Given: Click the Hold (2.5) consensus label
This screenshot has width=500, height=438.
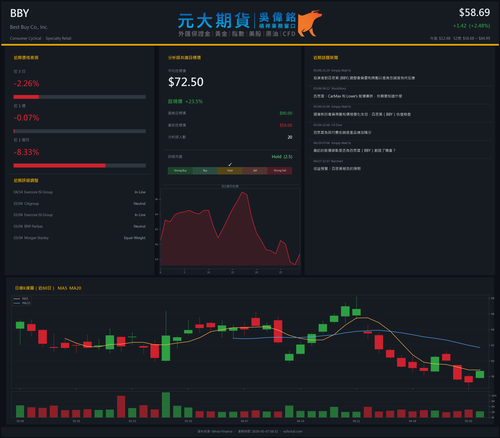Looking at the screenshot, I should point(282,157).
